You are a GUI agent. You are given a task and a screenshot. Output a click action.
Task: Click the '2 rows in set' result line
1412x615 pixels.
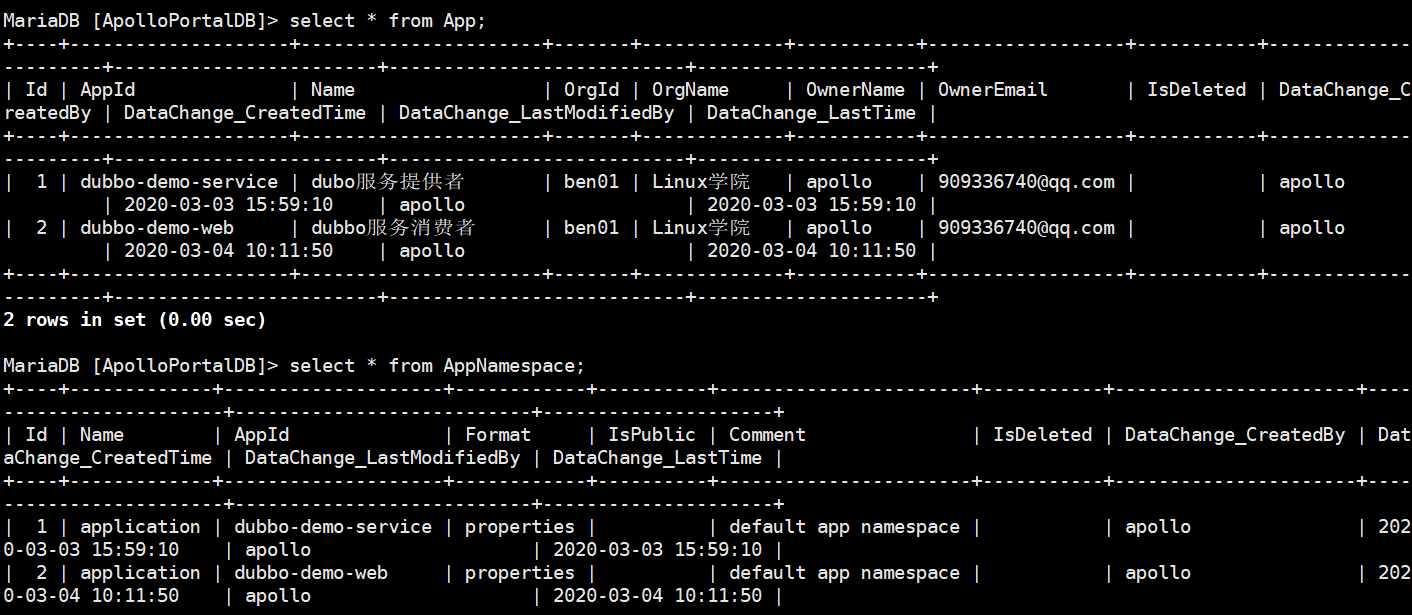point(134,319)
